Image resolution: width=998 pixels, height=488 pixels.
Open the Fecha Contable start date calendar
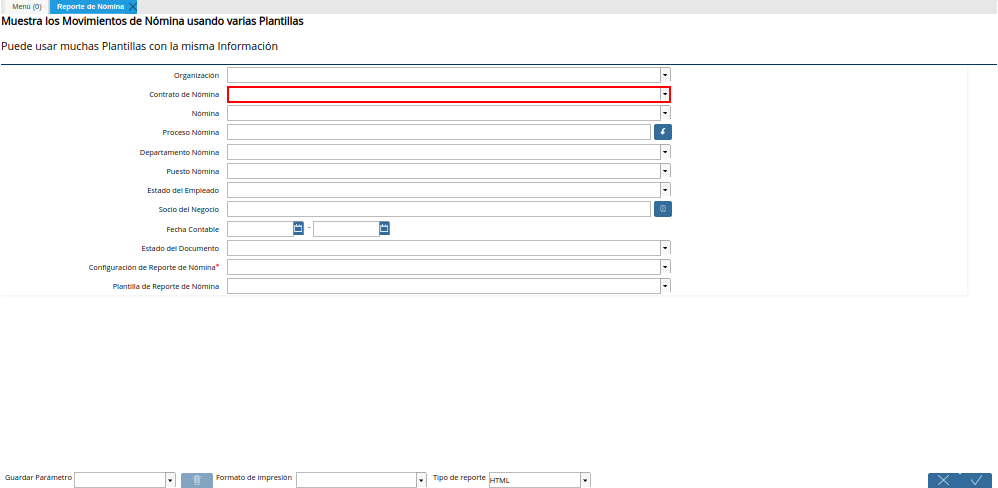298,228
